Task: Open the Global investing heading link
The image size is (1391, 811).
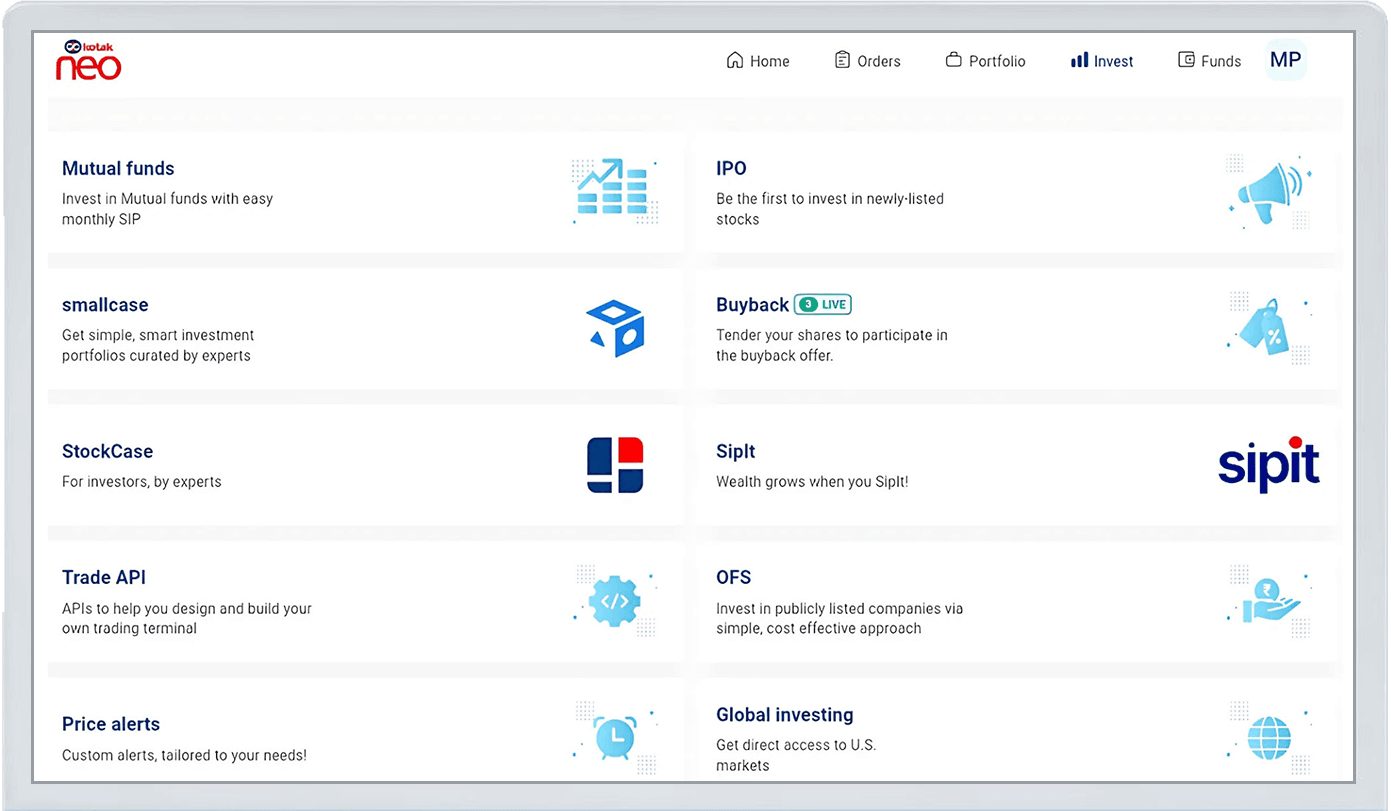Action: point(784,715)
